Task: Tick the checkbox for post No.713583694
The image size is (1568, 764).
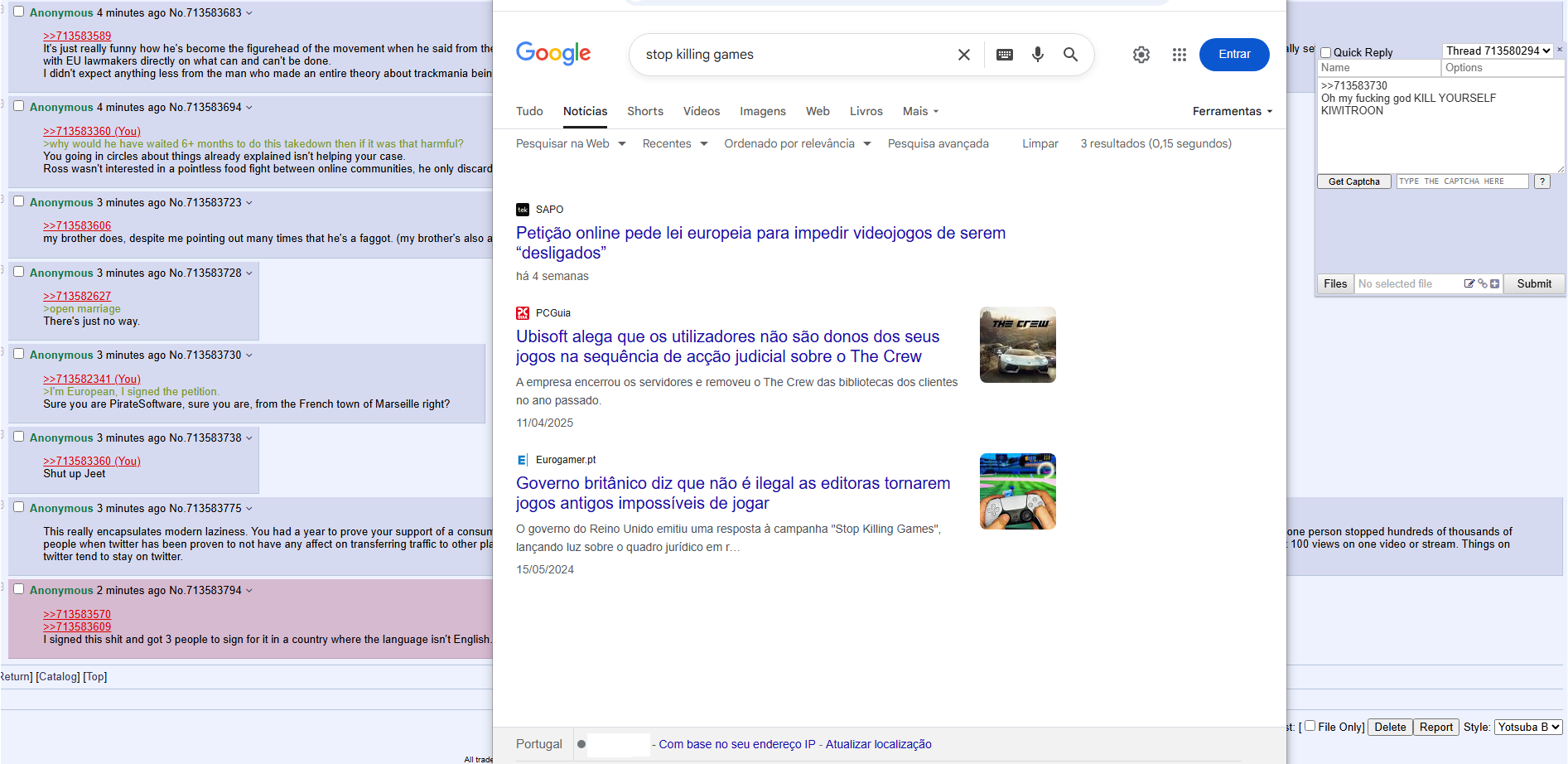Action: pos(19,106)
